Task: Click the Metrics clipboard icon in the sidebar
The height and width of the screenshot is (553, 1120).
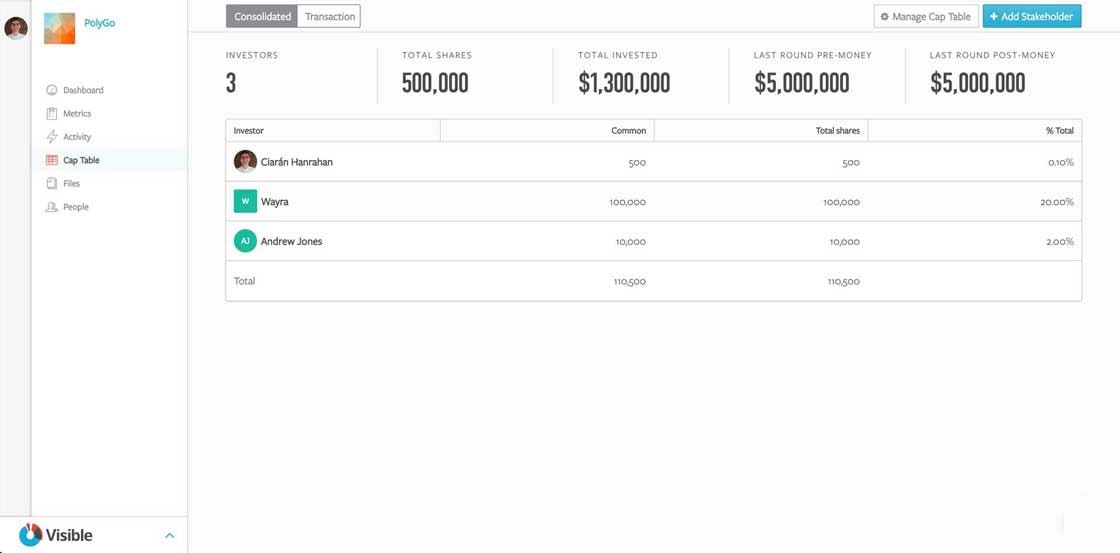Action: pos(51,114)
